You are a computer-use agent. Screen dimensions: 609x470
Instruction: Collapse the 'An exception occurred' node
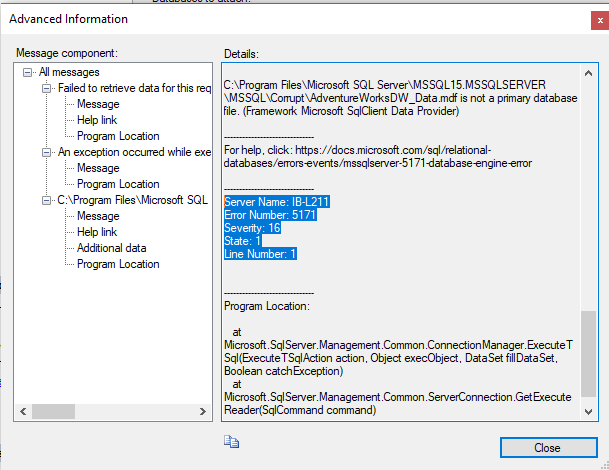pos(47,152)
